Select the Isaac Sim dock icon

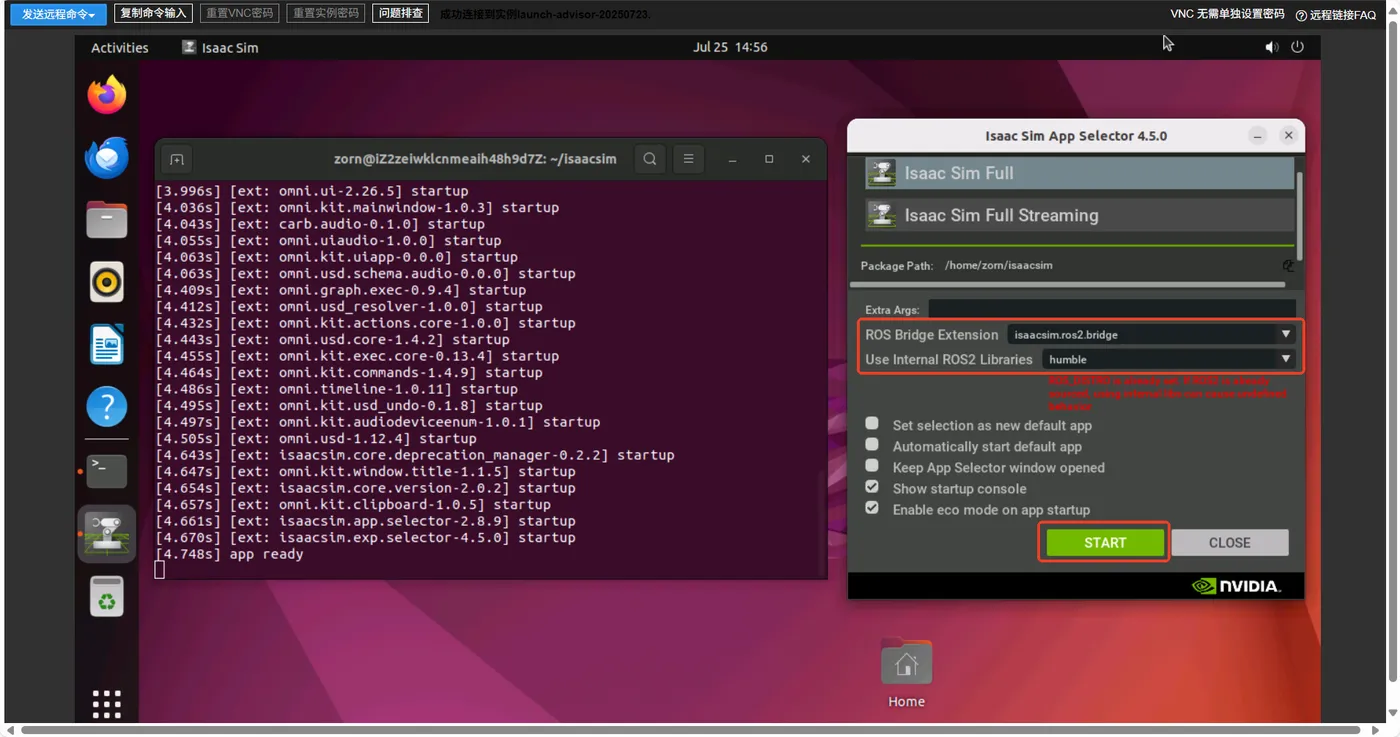(x=106, y=533)
